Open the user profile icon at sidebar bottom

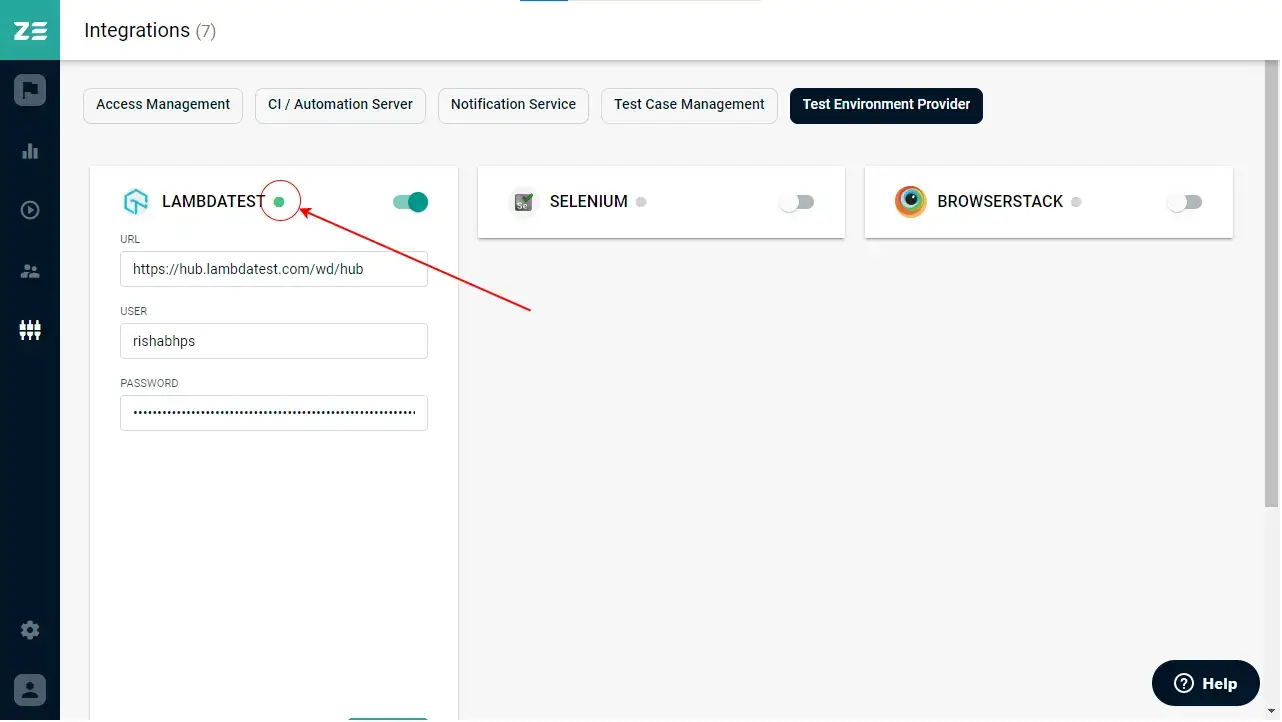(30, 689)
